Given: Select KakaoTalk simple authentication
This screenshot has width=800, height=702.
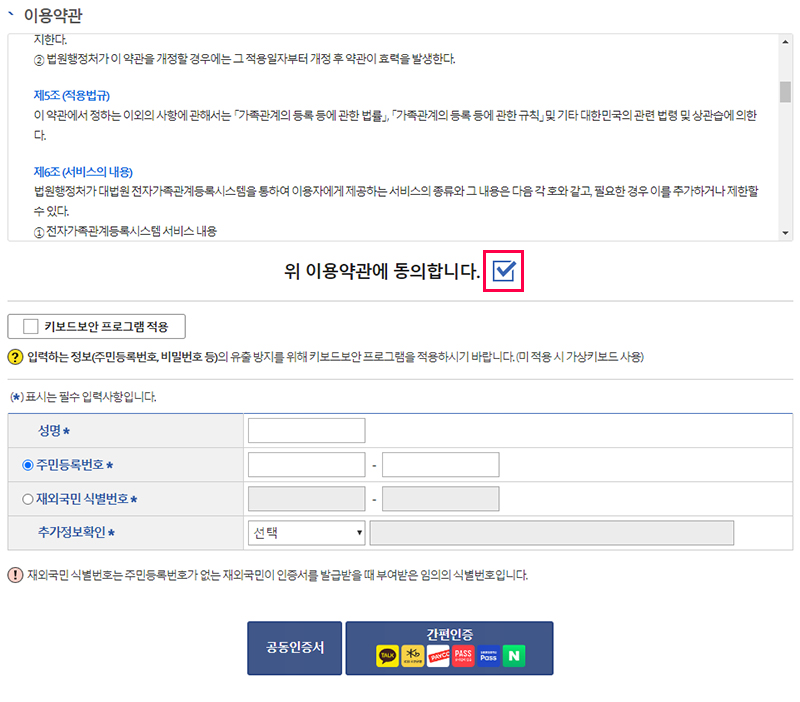Looking at the screenshot, I should click(386, 656).
